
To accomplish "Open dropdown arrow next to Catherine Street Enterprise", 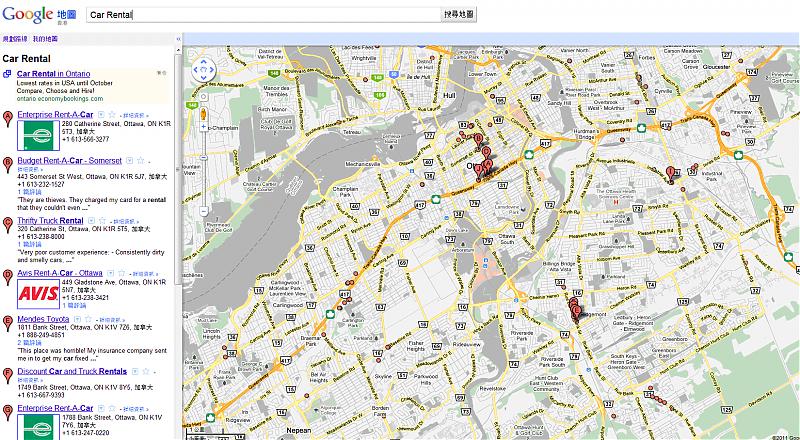I will [x=101, y=115].
